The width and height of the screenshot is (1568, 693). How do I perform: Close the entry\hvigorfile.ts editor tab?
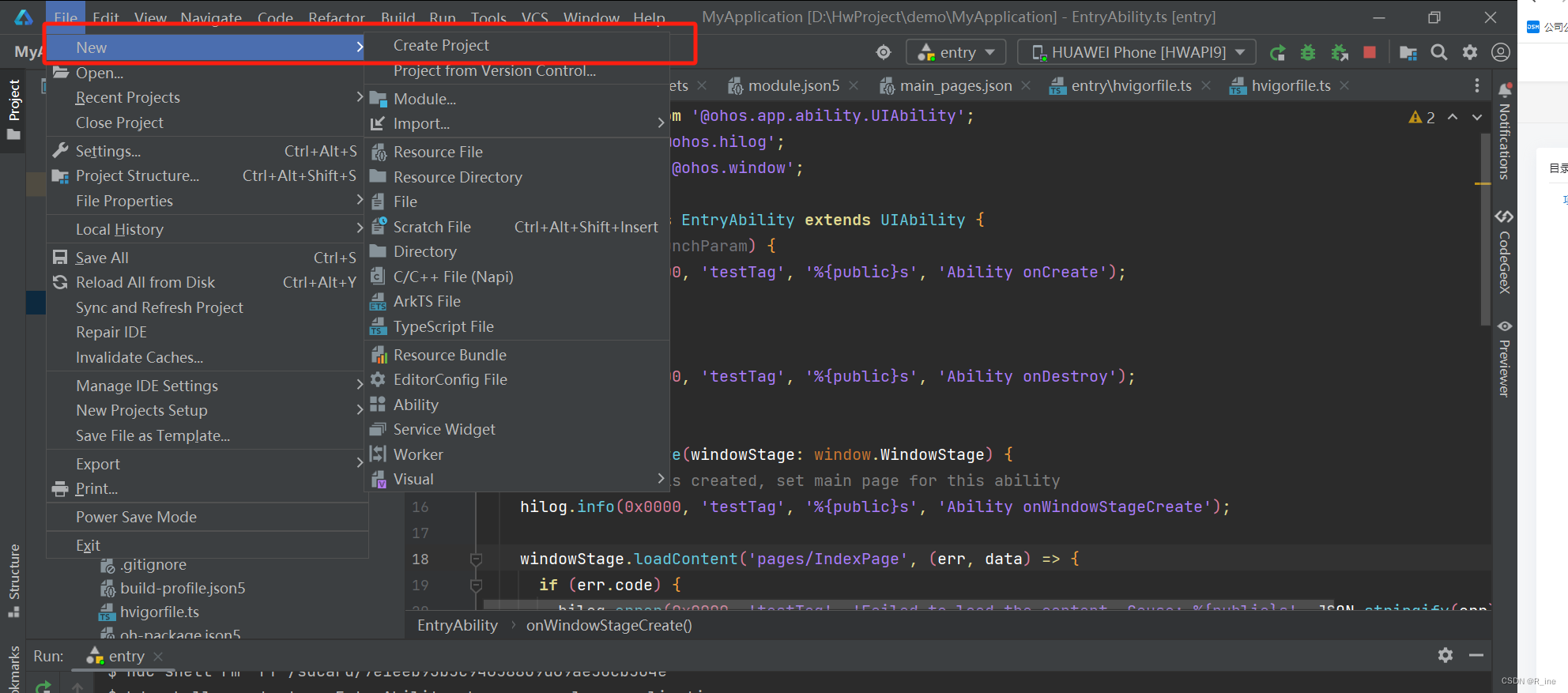1206,85
